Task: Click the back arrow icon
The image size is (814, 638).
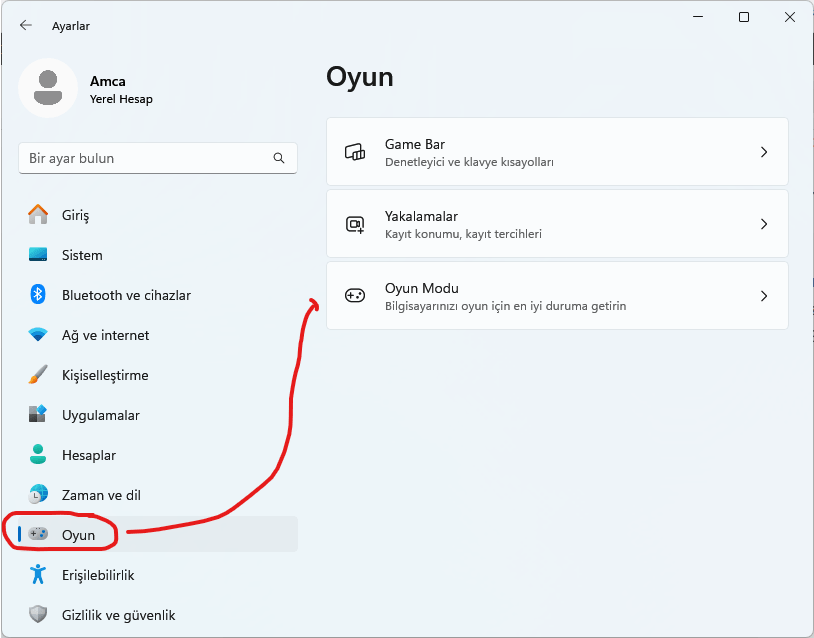Action: pos(25,25)
